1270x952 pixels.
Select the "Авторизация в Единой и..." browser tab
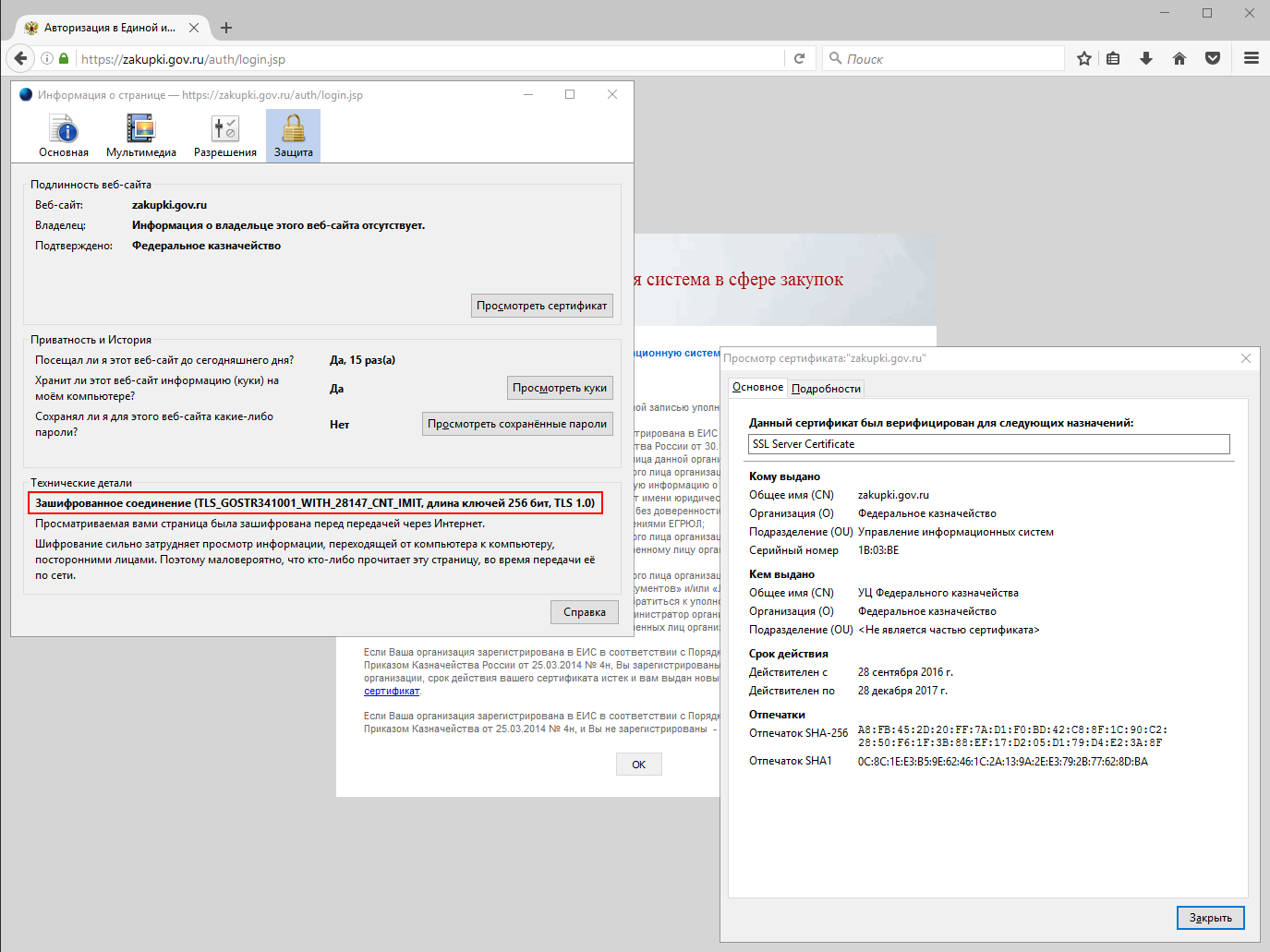tap(109, 28)
